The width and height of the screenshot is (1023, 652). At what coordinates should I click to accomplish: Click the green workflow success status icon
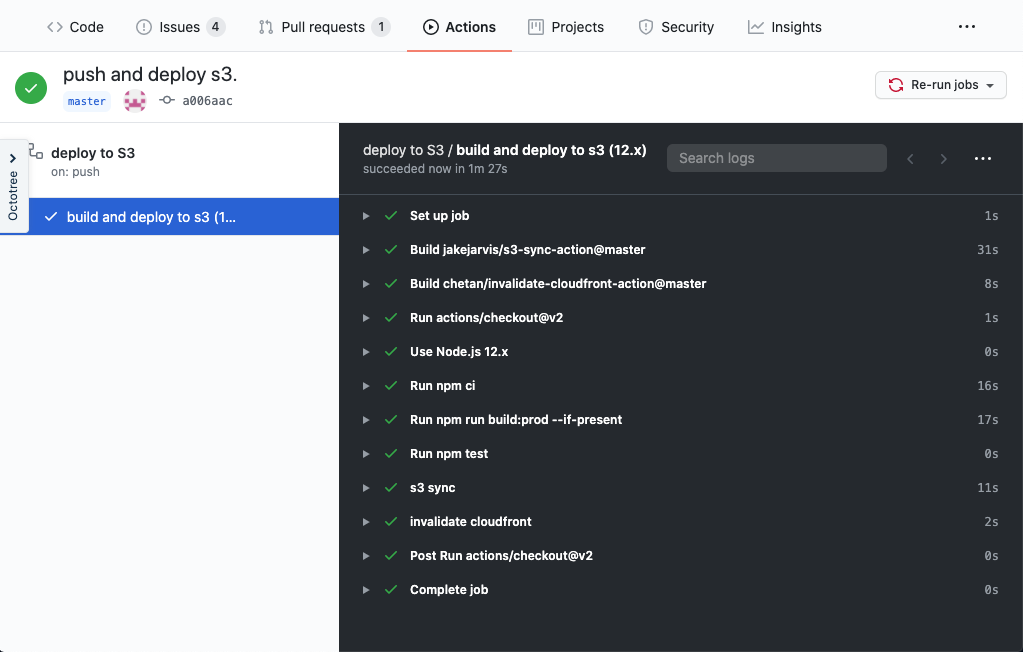tap(31, 87)
